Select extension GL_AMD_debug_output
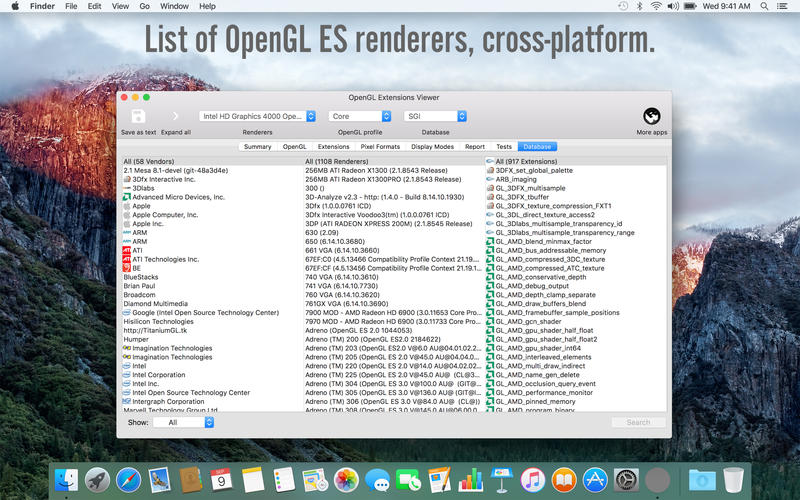800x500 pixels. tap(576, 286)
